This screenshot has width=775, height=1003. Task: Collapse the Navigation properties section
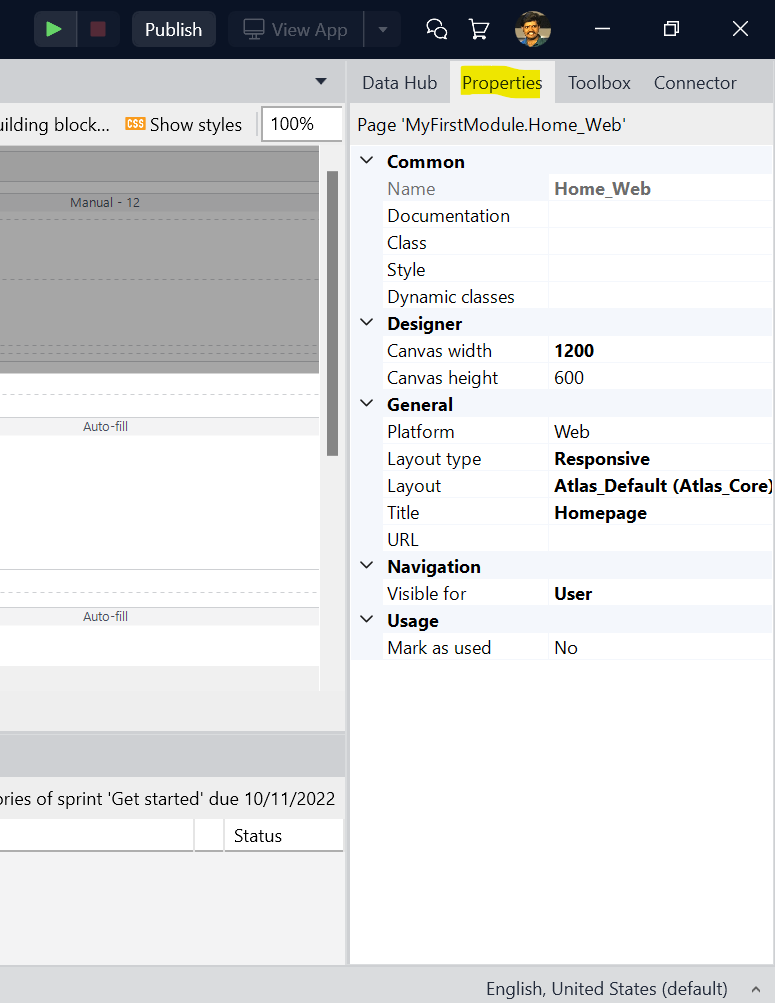[x=367, y=566]
